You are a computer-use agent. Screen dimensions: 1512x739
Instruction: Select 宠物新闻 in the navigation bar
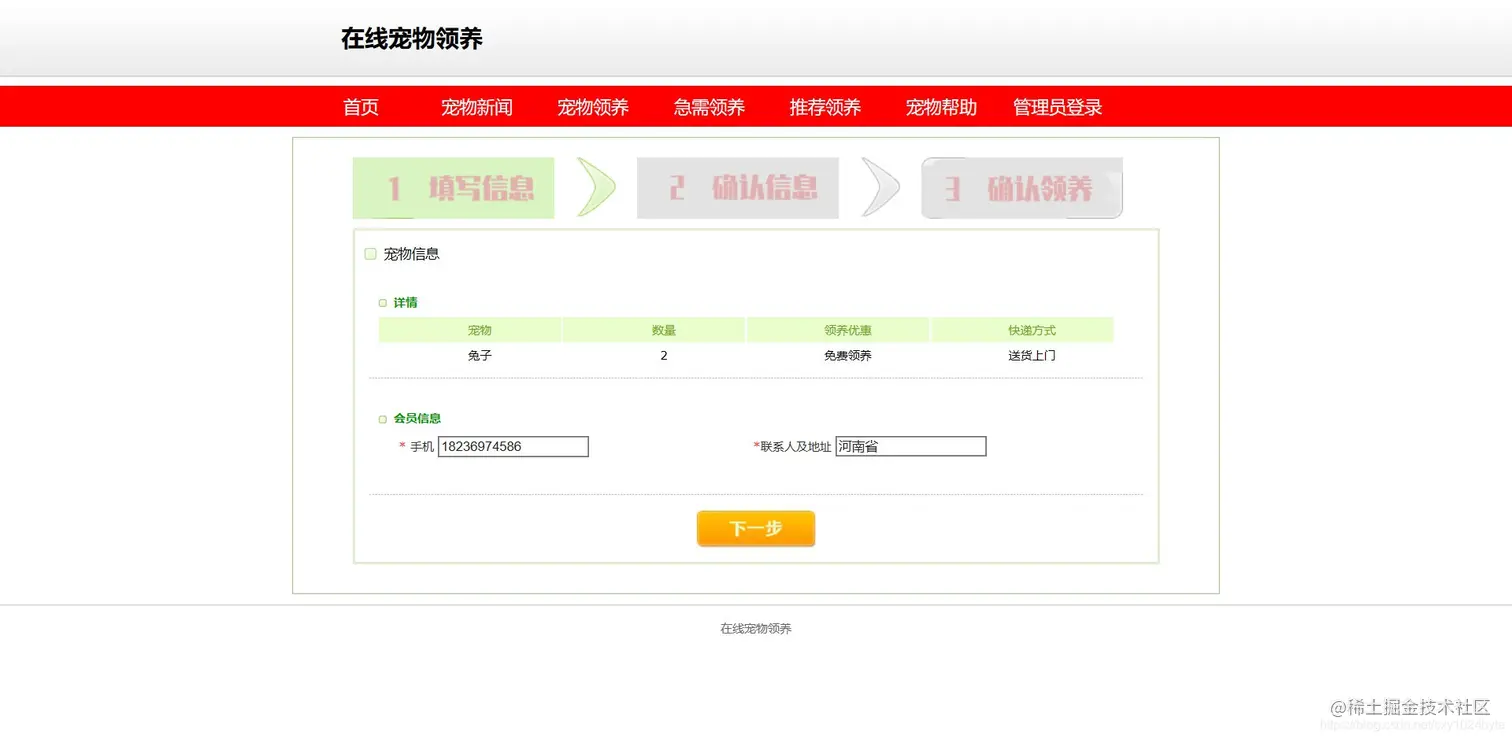477,107
